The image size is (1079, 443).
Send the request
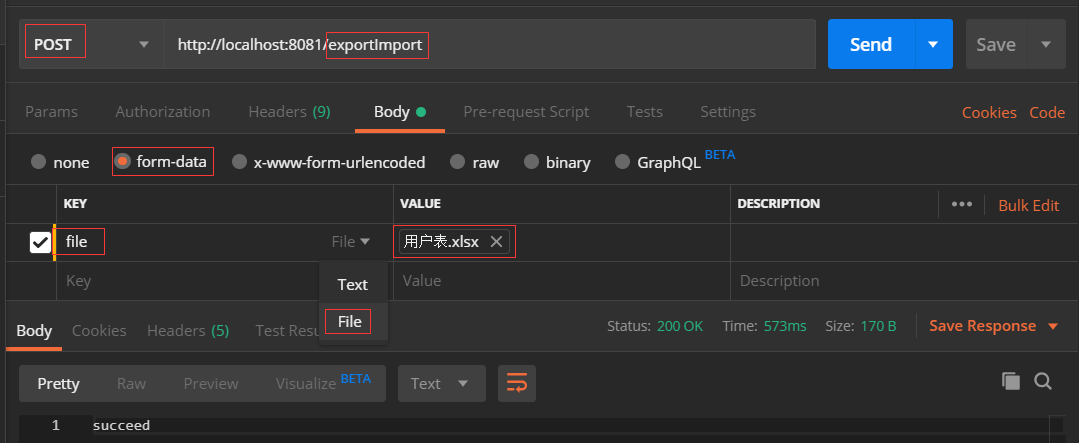coord(871,45)
